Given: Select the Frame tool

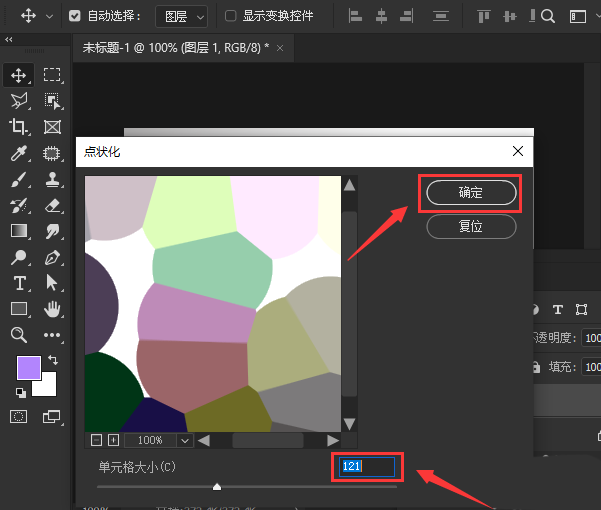Looking at the screenshot, I should pyautogui.click(x=52, y=127).
